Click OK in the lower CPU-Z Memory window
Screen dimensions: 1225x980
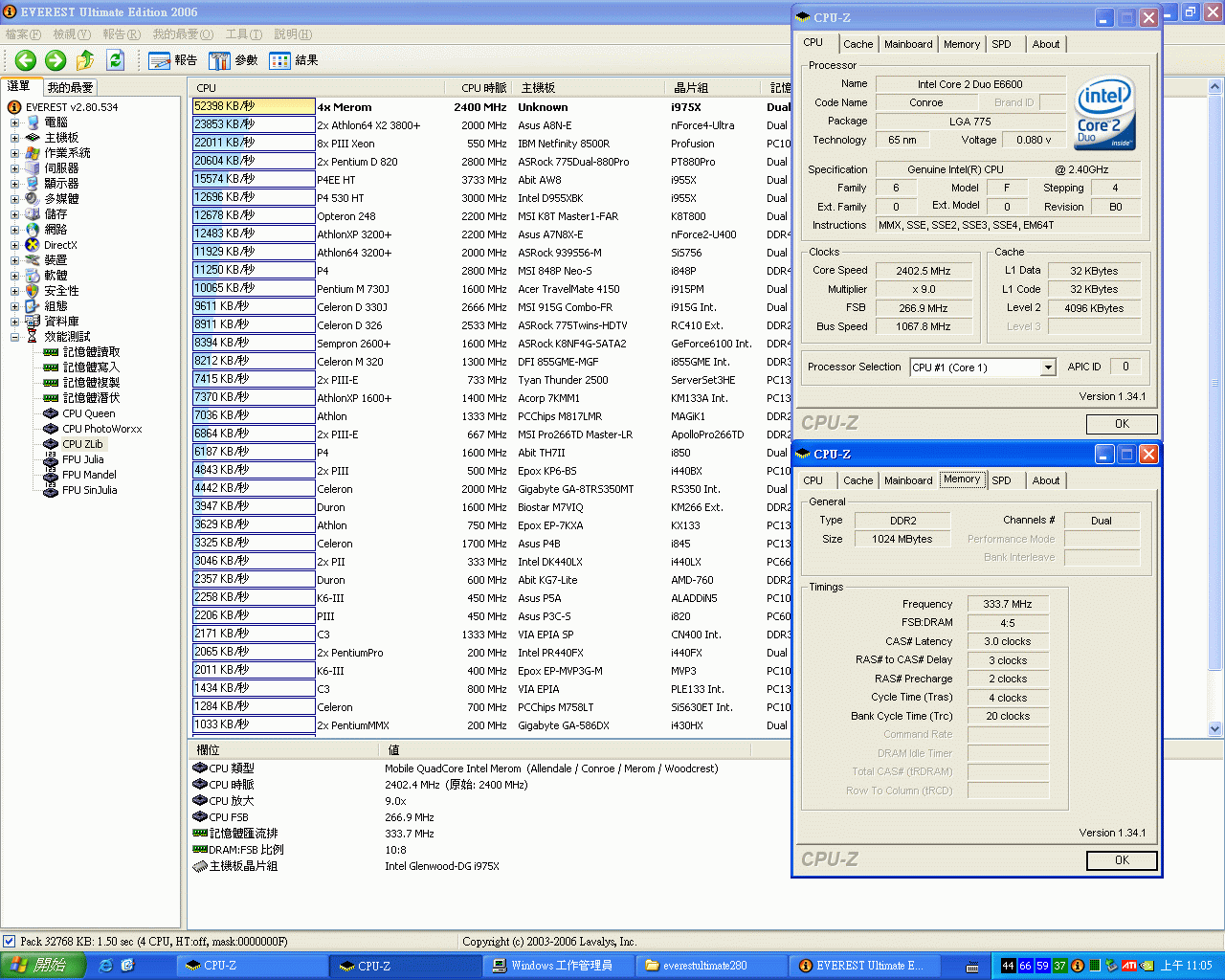(x=1122, y=860)
